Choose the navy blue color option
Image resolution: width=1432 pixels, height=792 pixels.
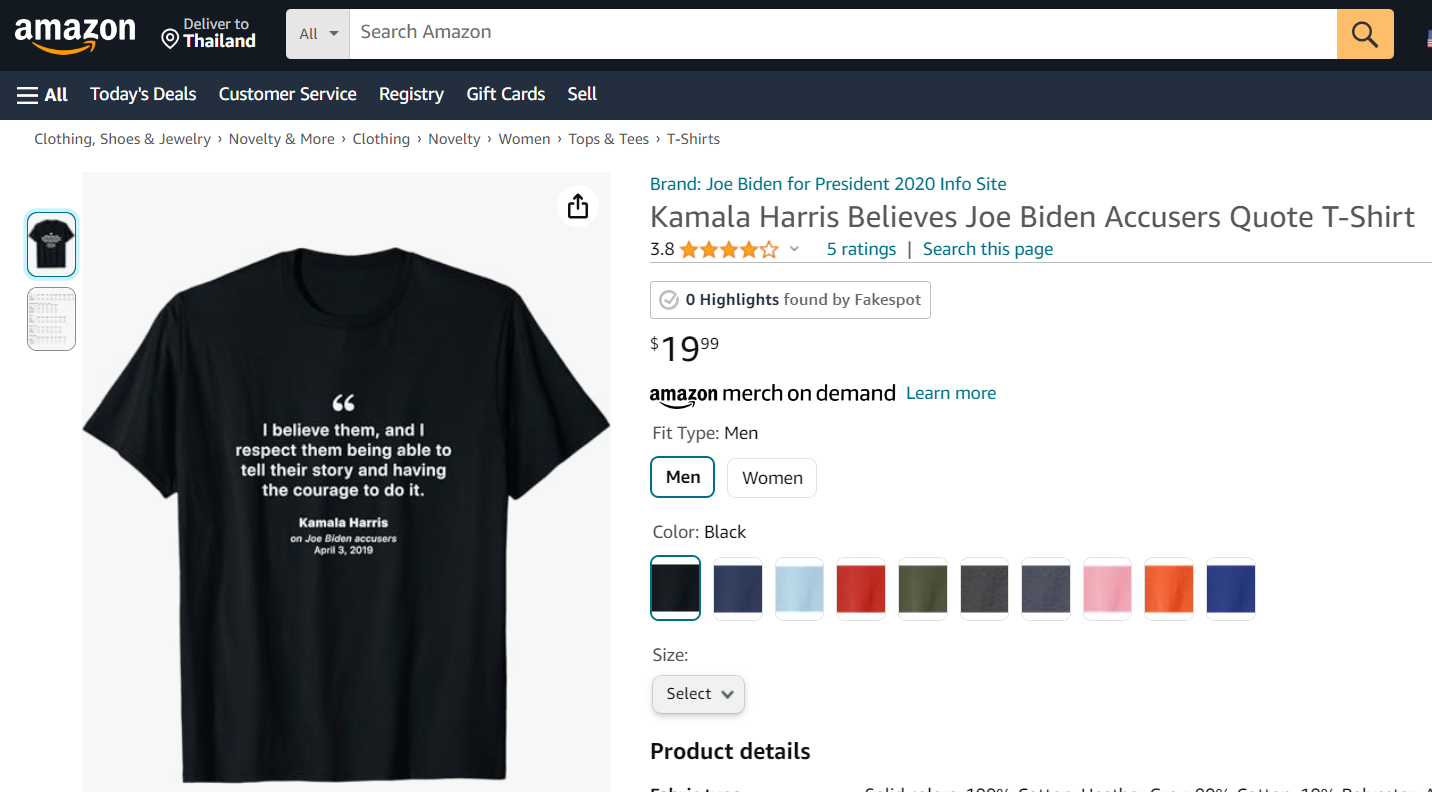(x=737, y=589)
